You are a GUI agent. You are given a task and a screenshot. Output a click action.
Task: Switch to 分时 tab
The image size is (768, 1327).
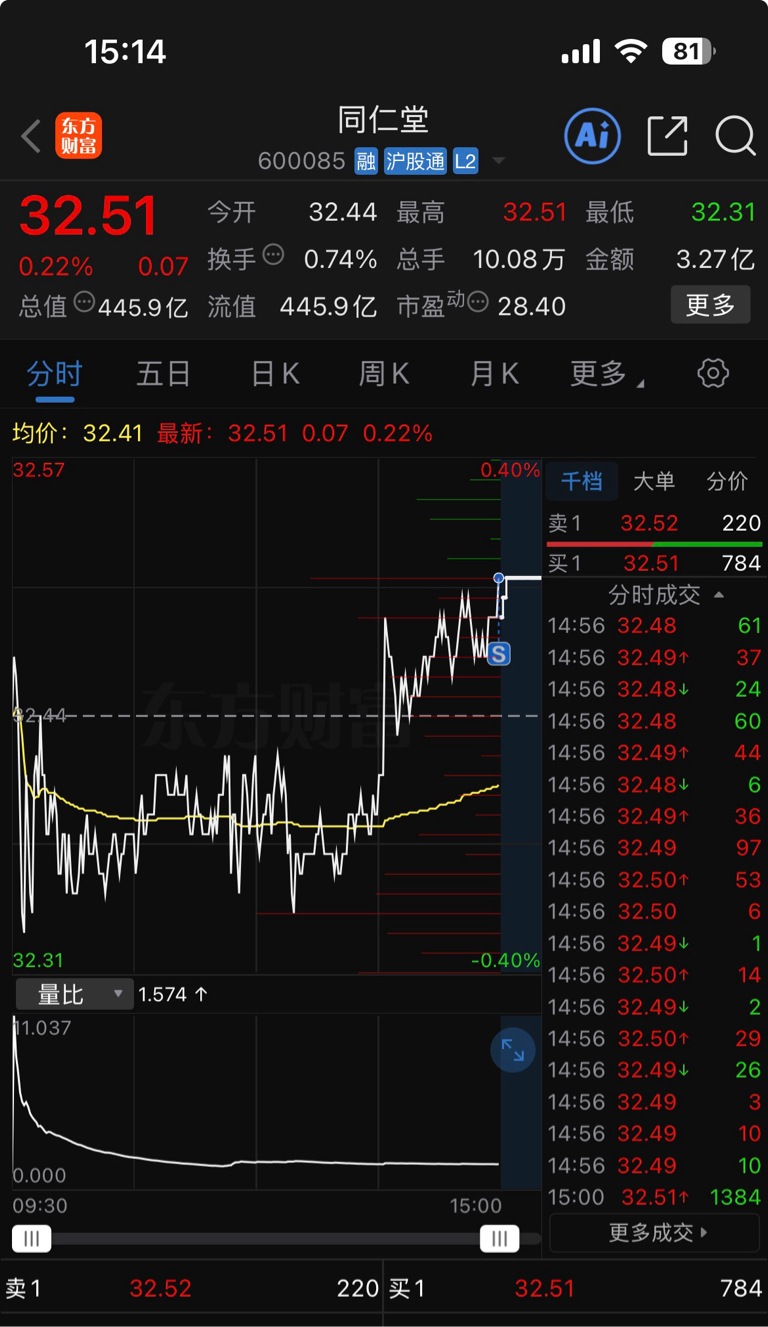(54, 375)
